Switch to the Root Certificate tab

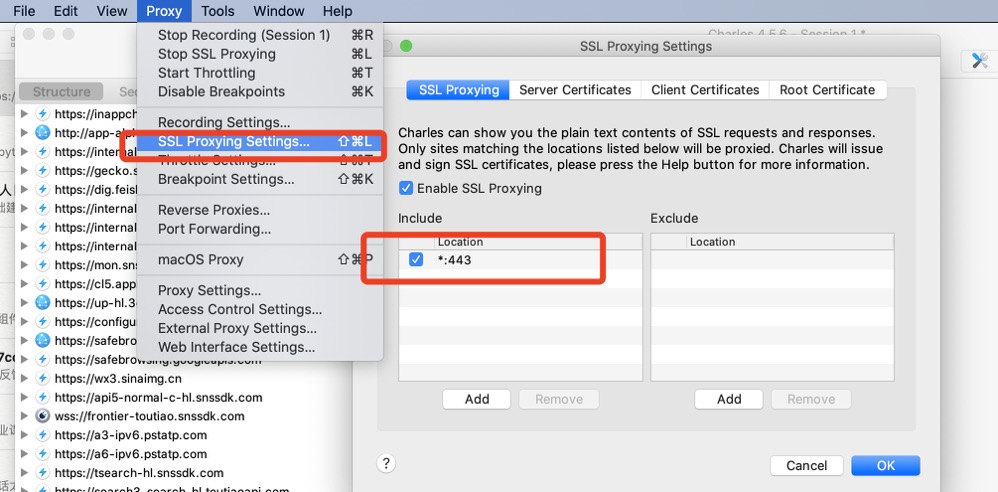click(x=827, y=90)
